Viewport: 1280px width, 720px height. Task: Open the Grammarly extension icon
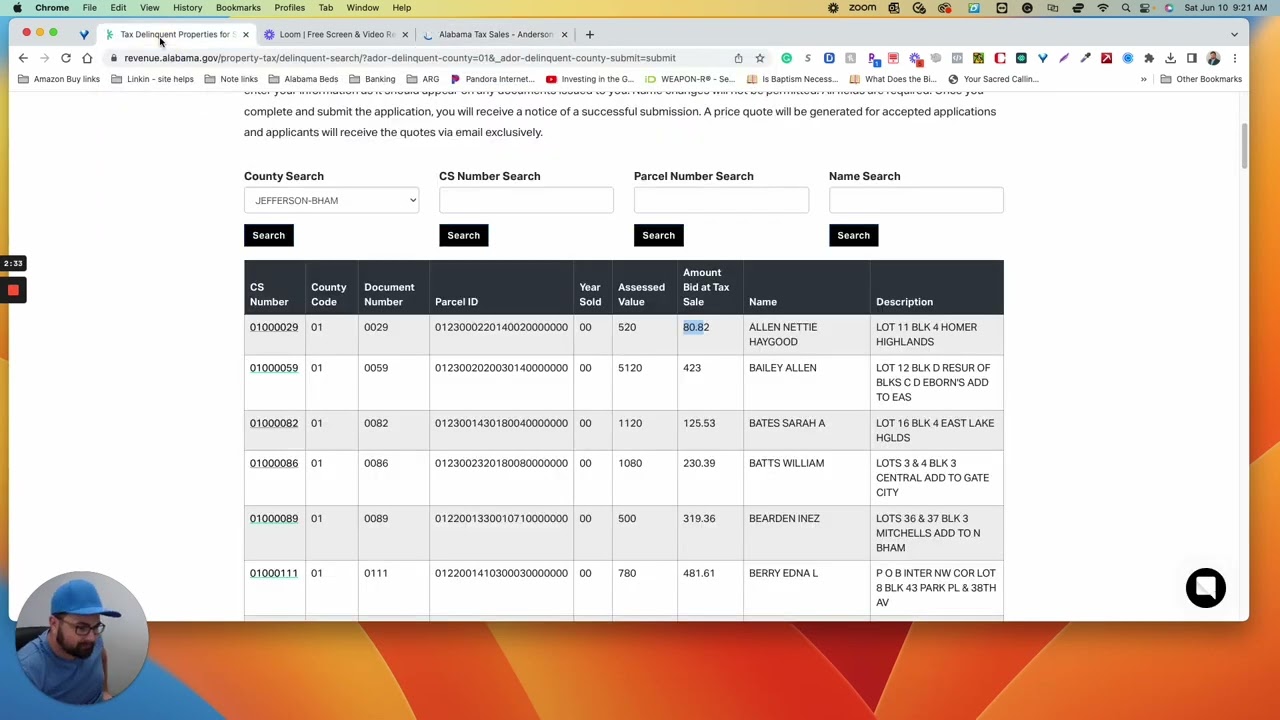point(787,58)
